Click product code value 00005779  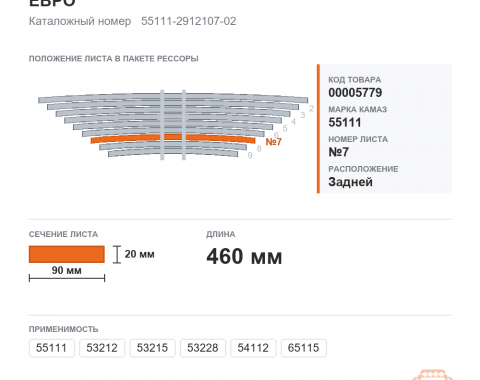pos(355,93)
